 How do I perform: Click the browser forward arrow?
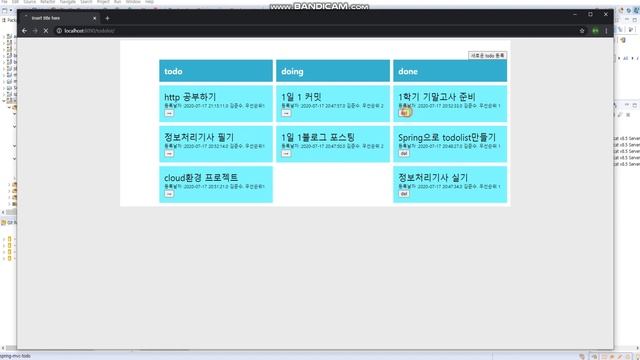pyautogui.click(x=35, y=31)
